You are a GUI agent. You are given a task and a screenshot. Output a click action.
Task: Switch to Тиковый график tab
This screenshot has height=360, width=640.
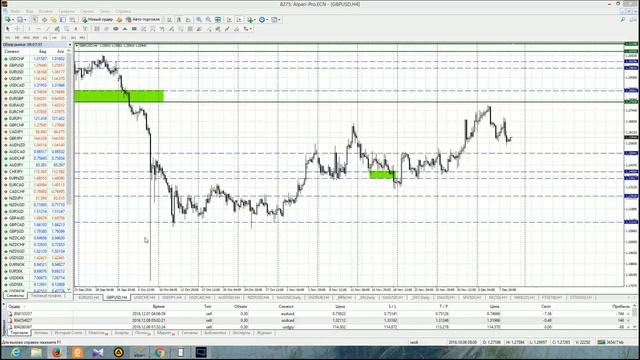[x=46, y=296]
